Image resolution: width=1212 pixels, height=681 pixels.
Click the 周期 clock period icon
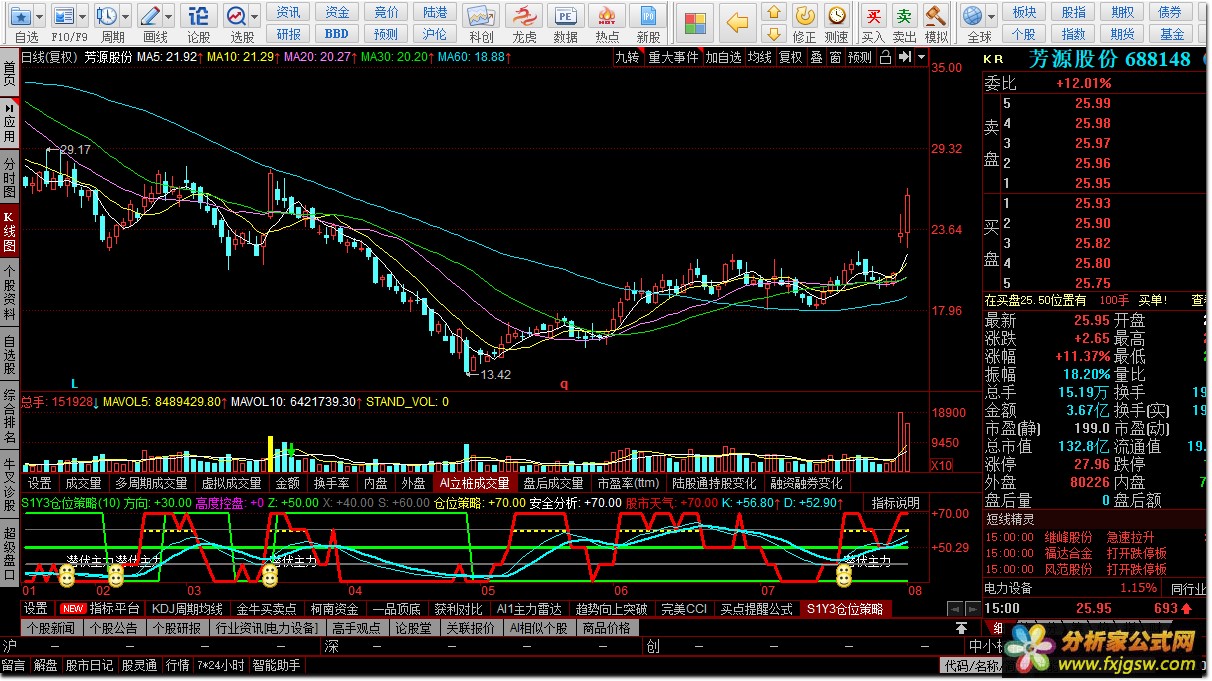[x=106, y=16]
